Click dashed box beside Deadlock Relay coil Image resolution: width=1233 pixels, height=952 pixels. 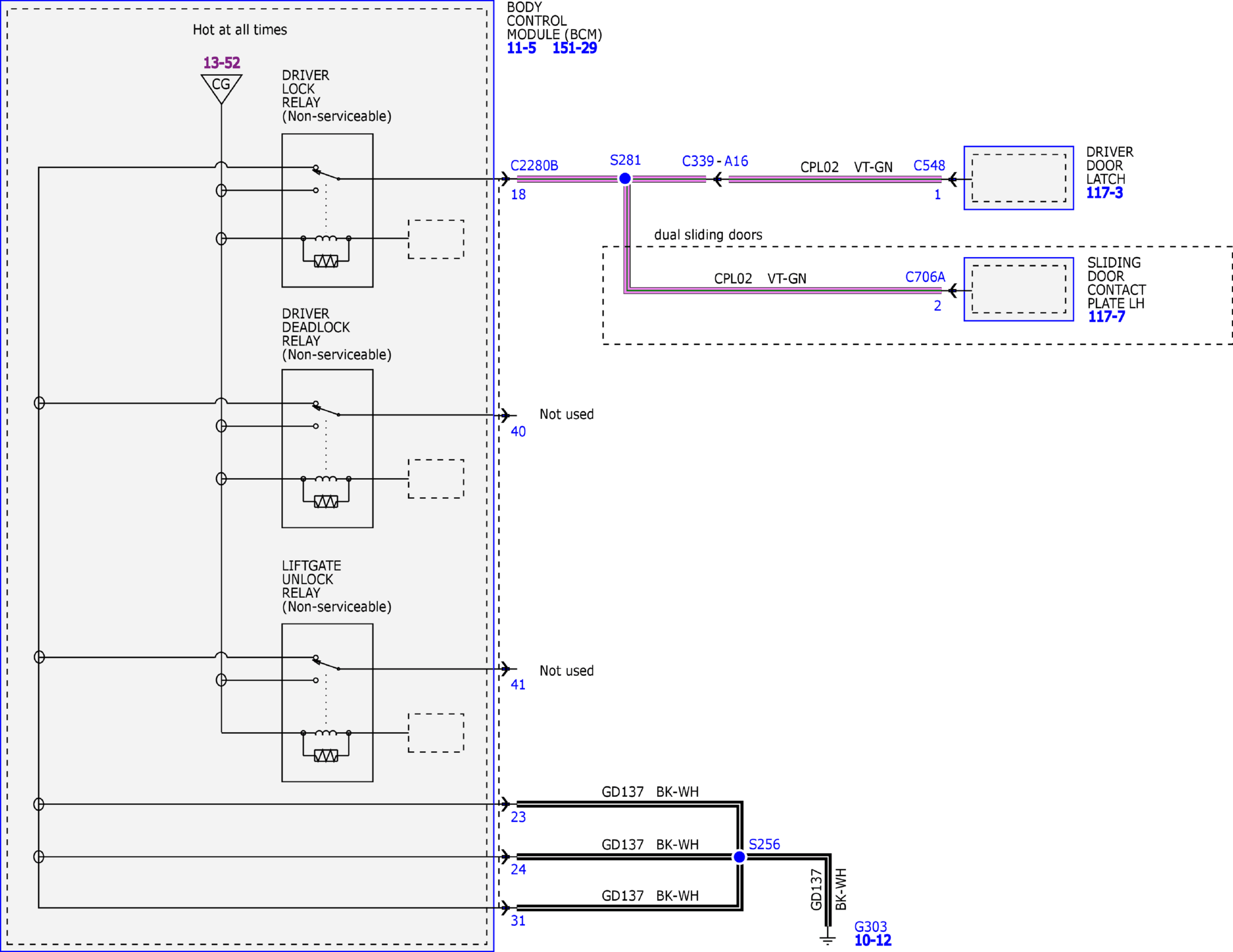[x=436, y=479]
